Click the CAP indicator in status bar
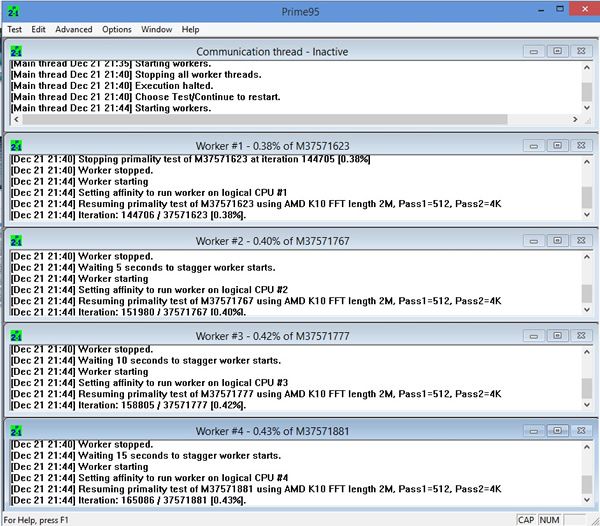 [526, 520]
